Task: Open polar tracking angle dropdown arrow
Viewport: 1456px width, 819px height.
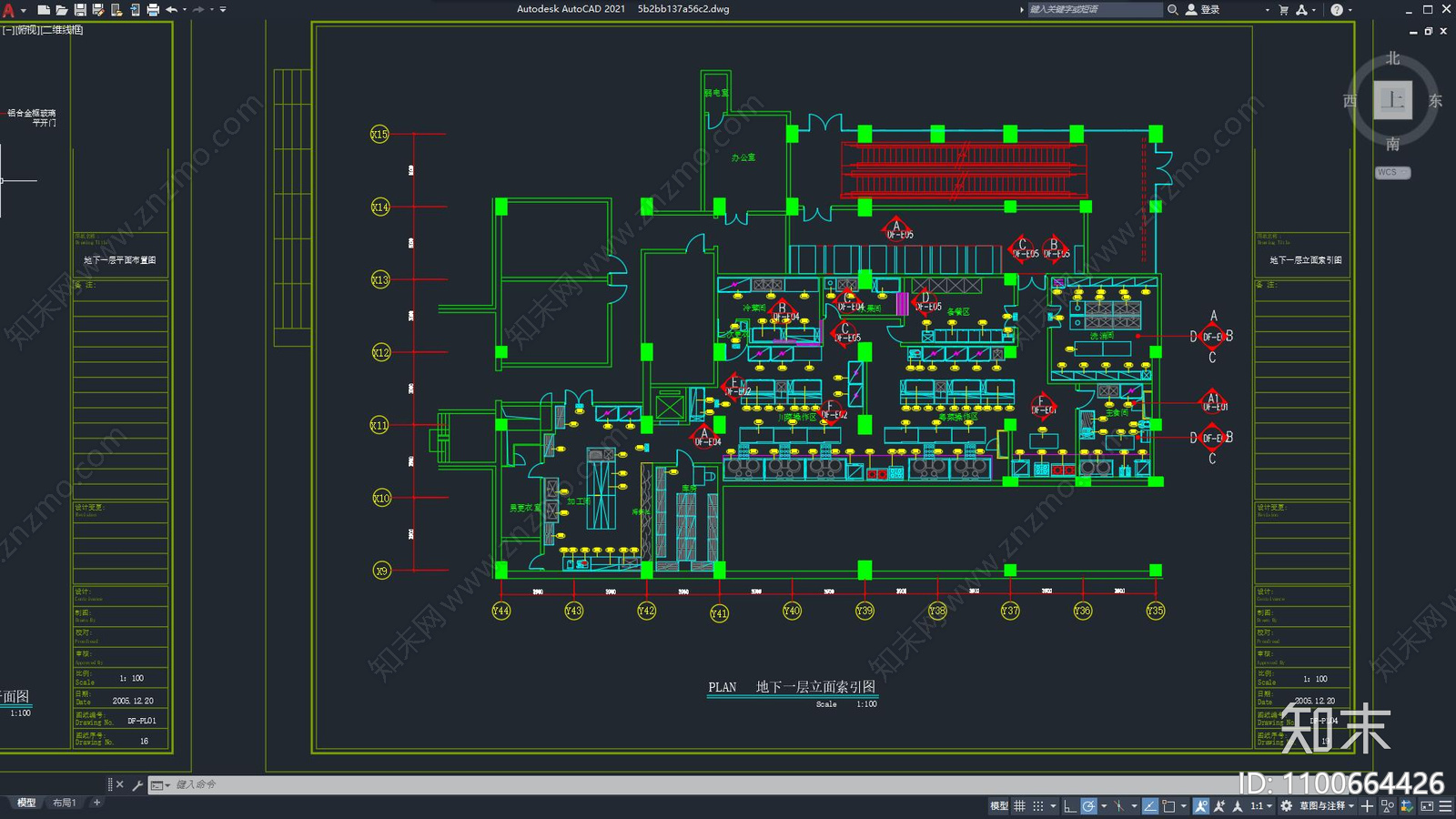Action: [x=1104, y=805]
